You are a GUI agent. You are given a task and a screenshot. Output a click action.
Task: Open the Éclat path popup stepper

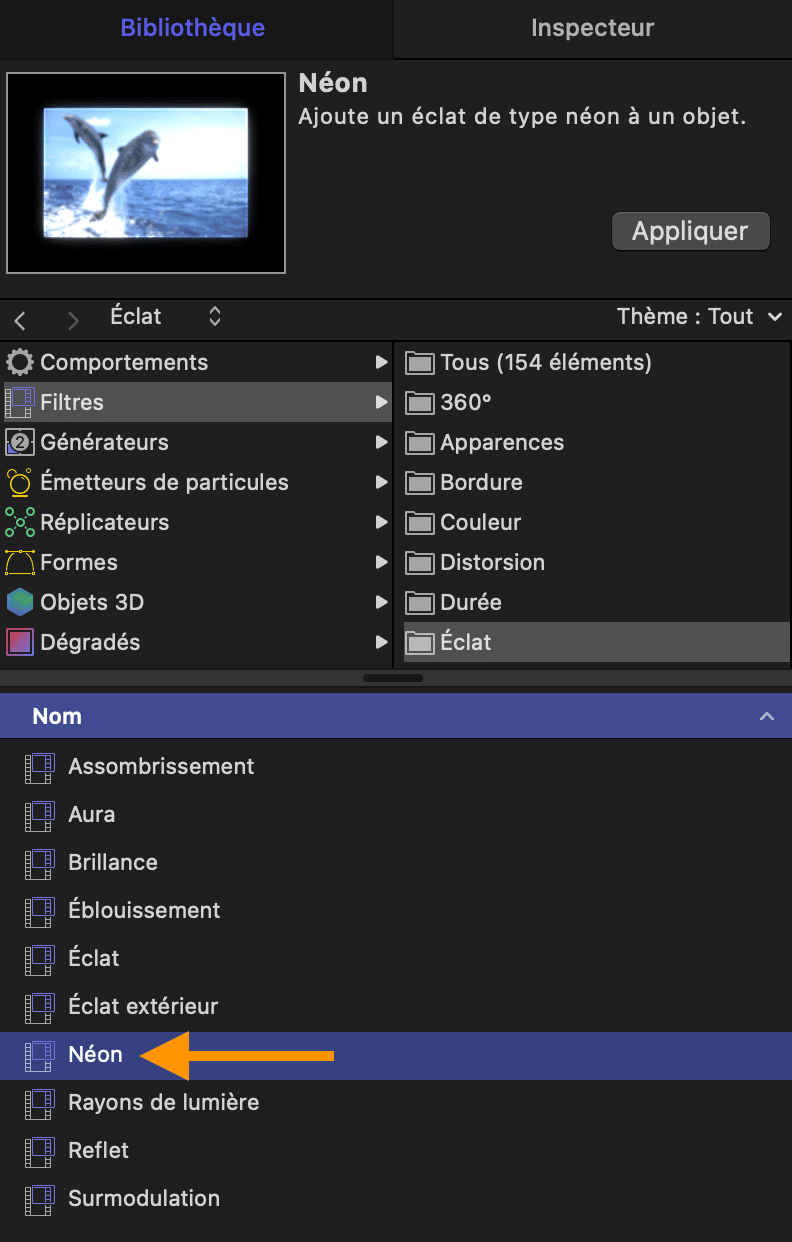pyautogui.click(x=215, y=317)
